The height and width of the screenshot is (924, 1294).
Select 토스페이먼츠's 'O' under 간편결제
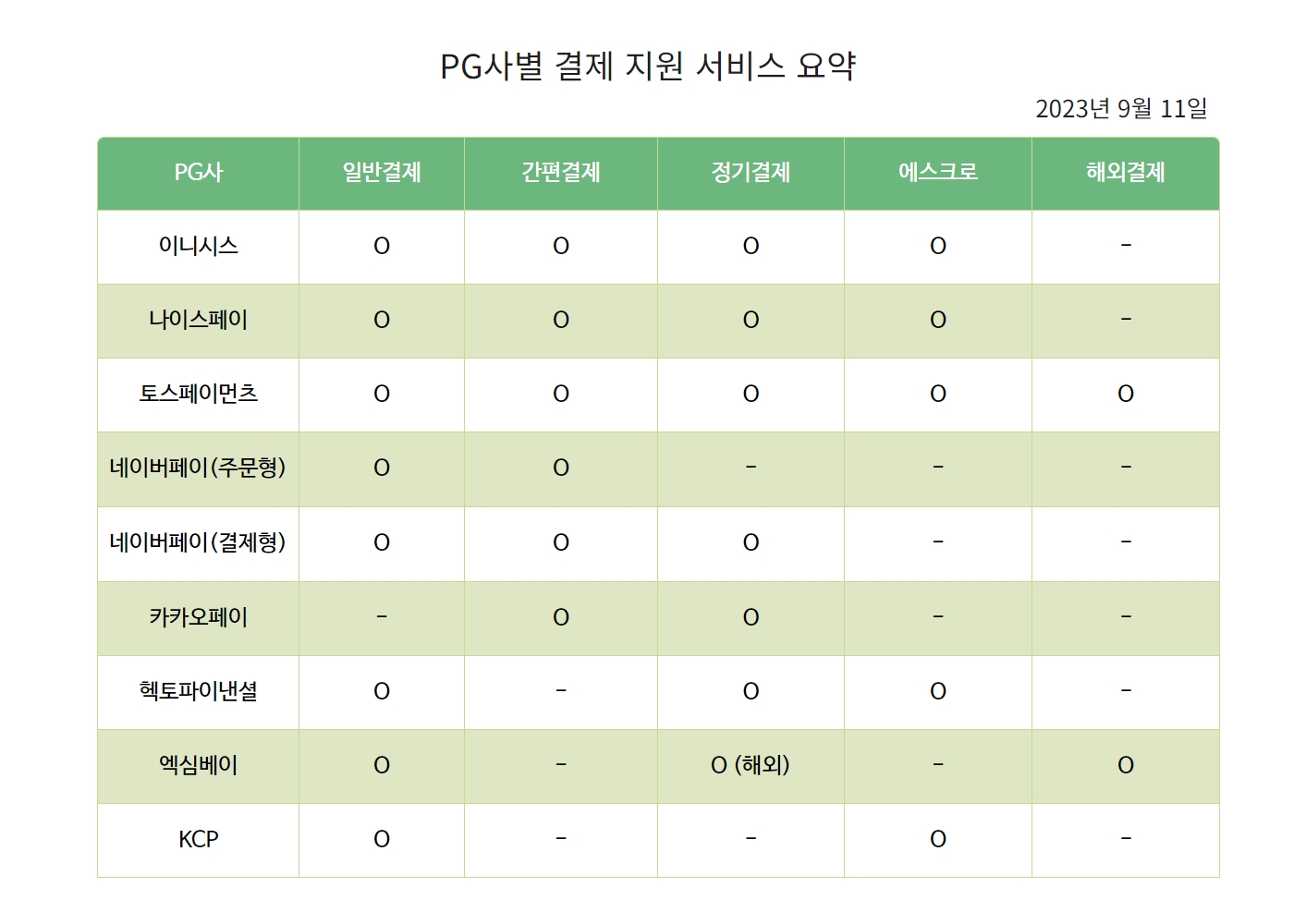pos(561,395)
